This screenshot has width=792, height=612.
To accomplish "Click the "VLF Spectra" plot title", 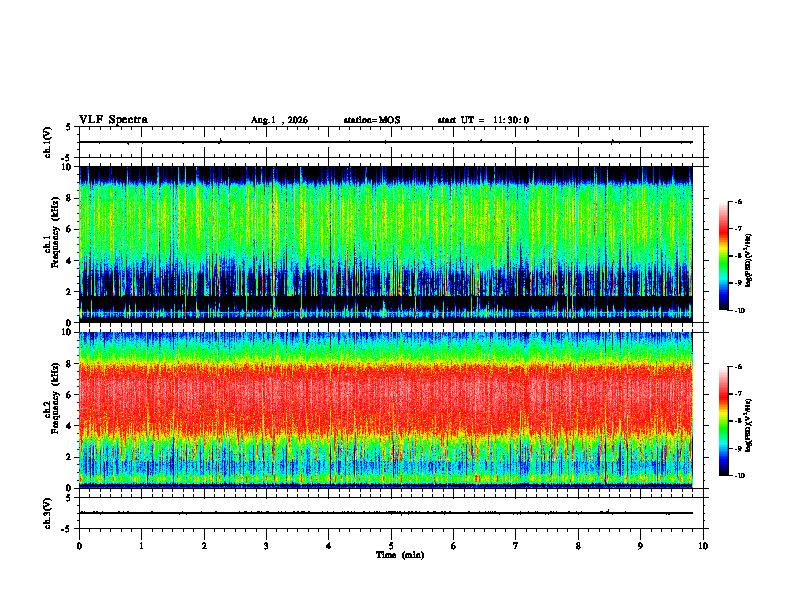I will coord(113,120).
